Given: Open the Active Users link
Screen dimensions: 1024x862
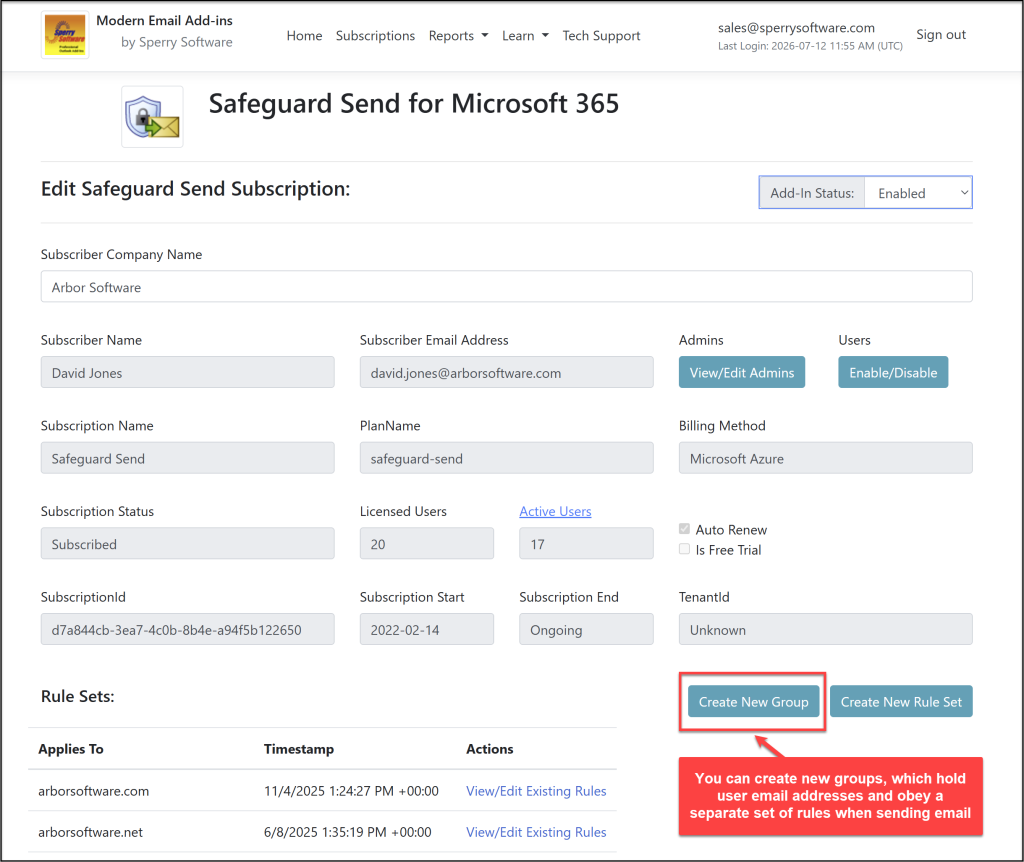Looking at the screenshot, I should [x=555, y=511].
